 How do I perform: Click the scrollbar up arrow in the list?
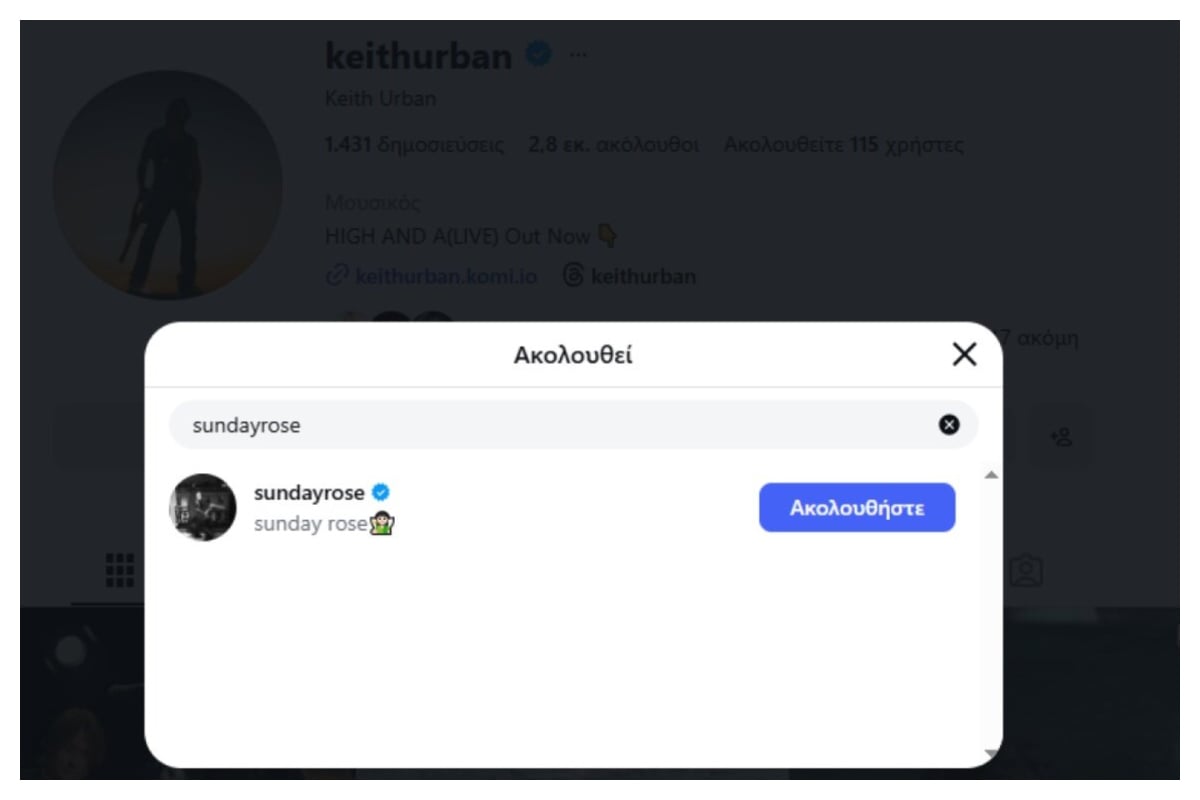pos(991,475)
